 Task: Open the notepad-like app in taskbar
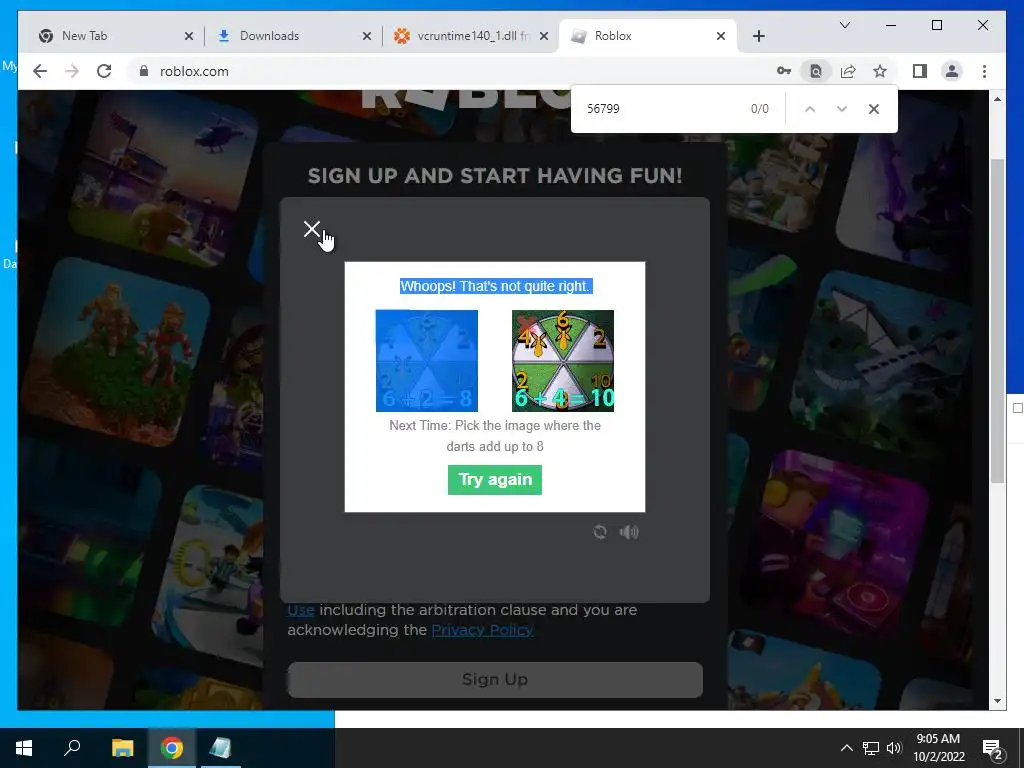pos(220,748)
